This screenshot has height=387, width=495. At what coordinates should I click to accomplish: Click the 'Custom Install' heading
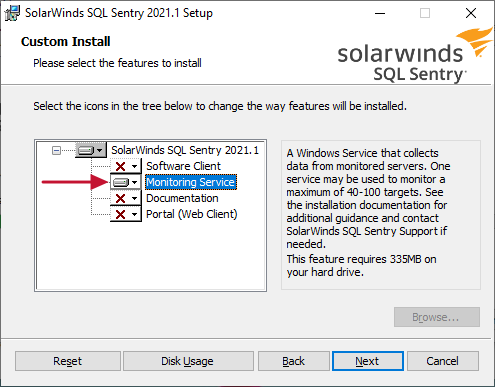tap(66, 42)
